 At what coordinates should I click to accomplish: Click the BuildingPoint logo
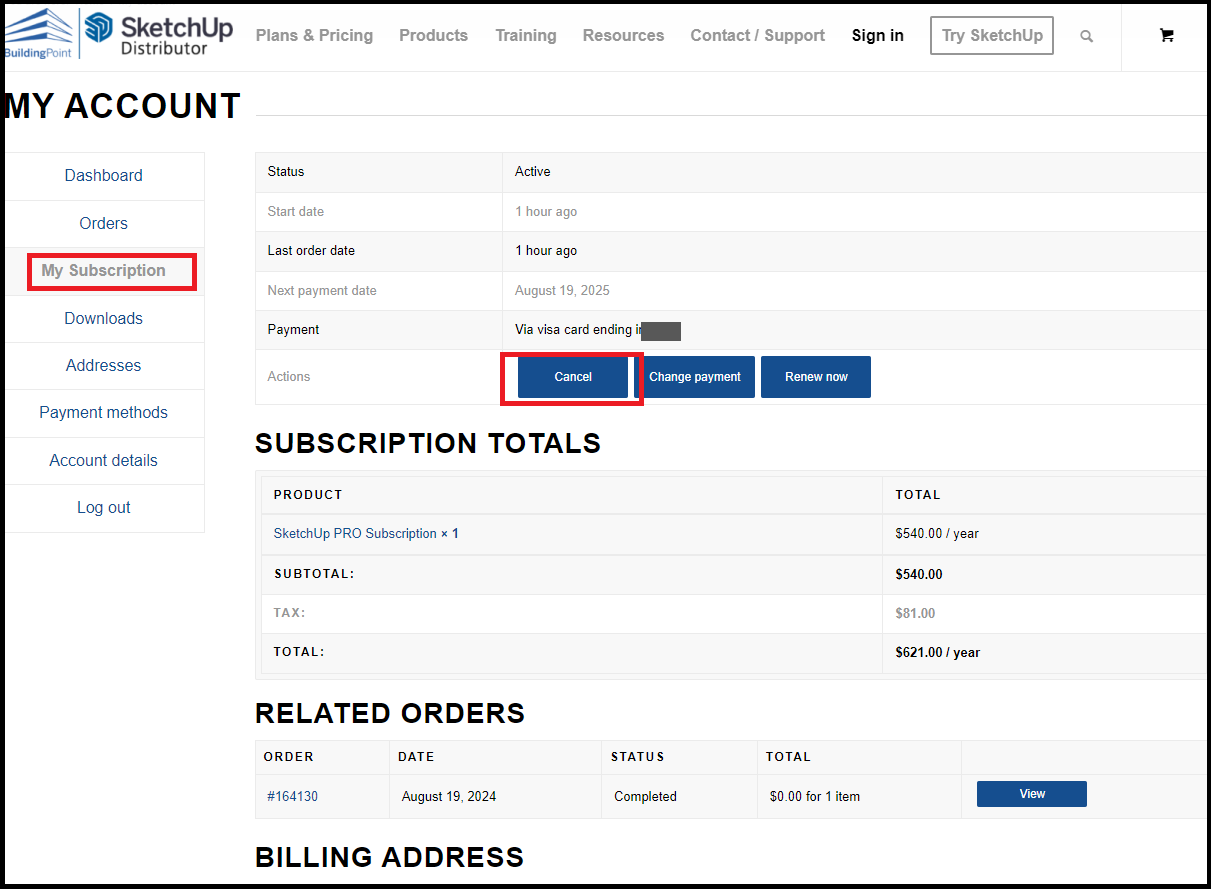point(38,34)
